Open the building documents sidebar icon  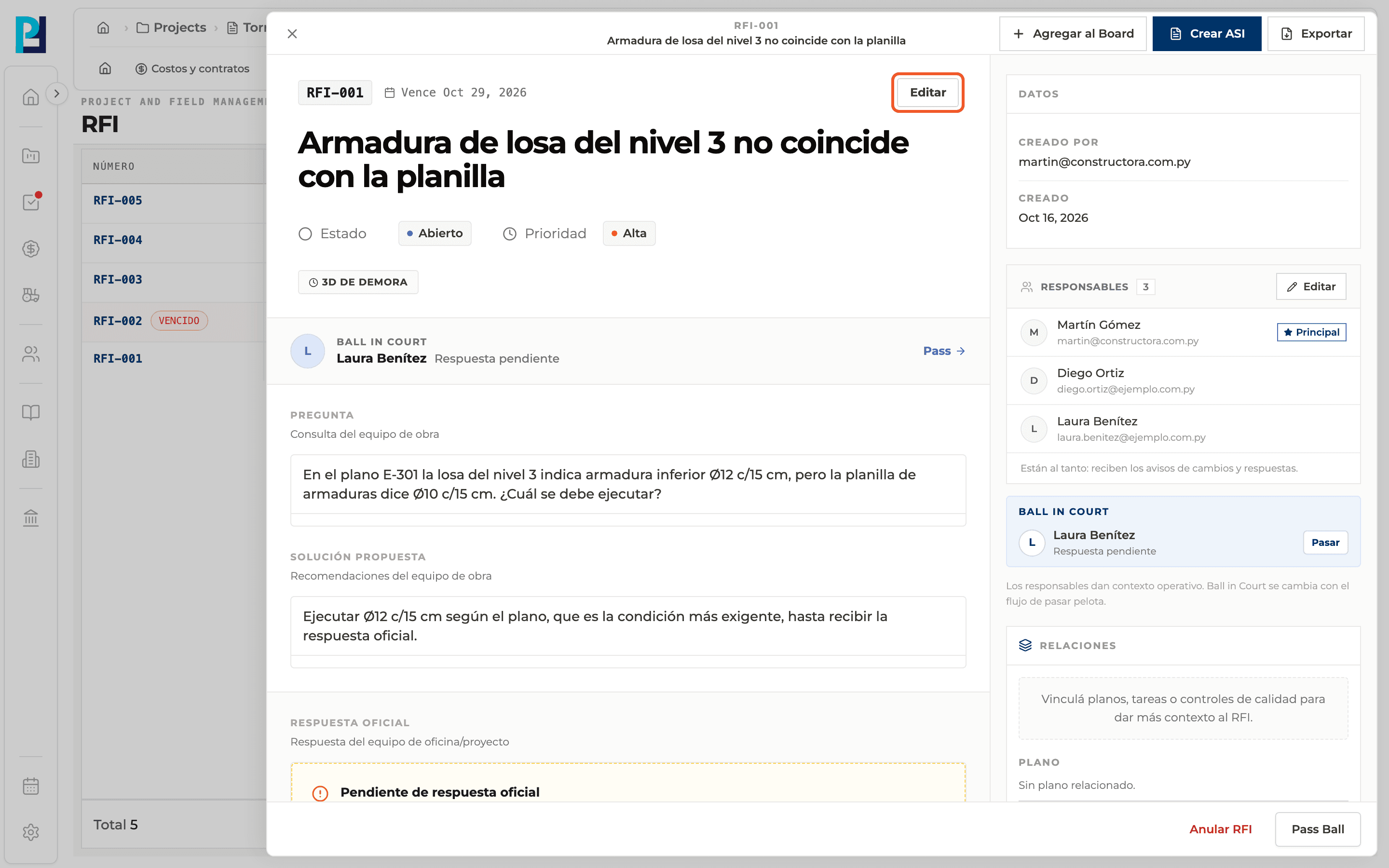[31, 459]
